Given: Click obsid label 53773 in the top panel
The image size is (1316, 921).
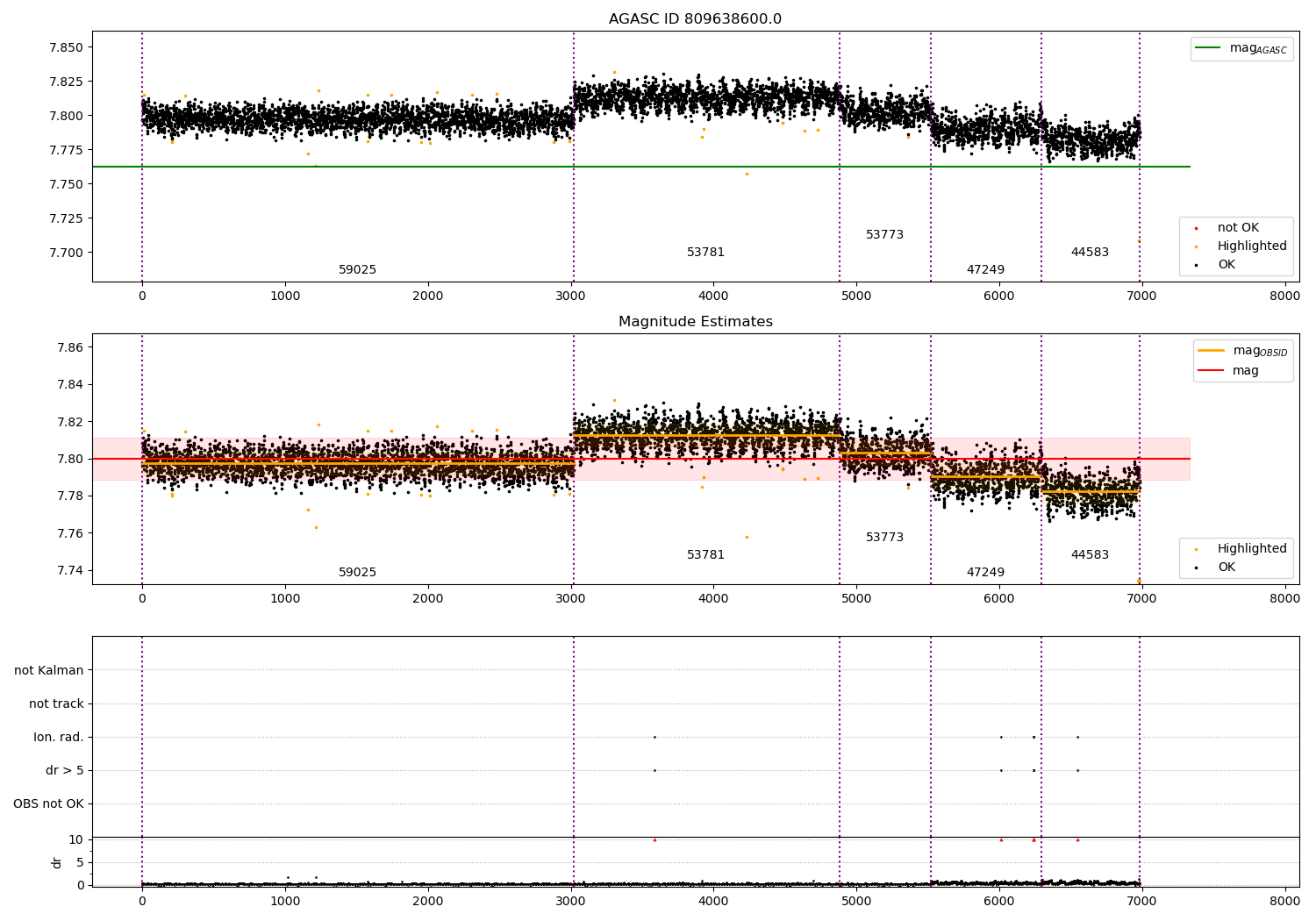Looking at the screenshot, I should click(x=884, y=235).
